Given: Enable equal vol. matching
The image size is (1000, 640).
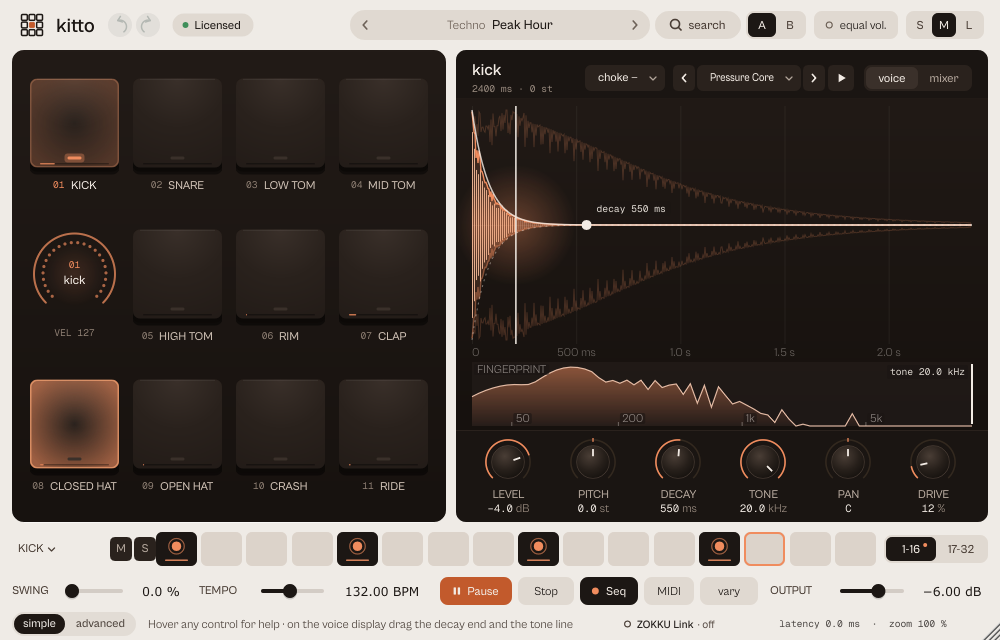Looking at the screenshot, I should point(856,25).
